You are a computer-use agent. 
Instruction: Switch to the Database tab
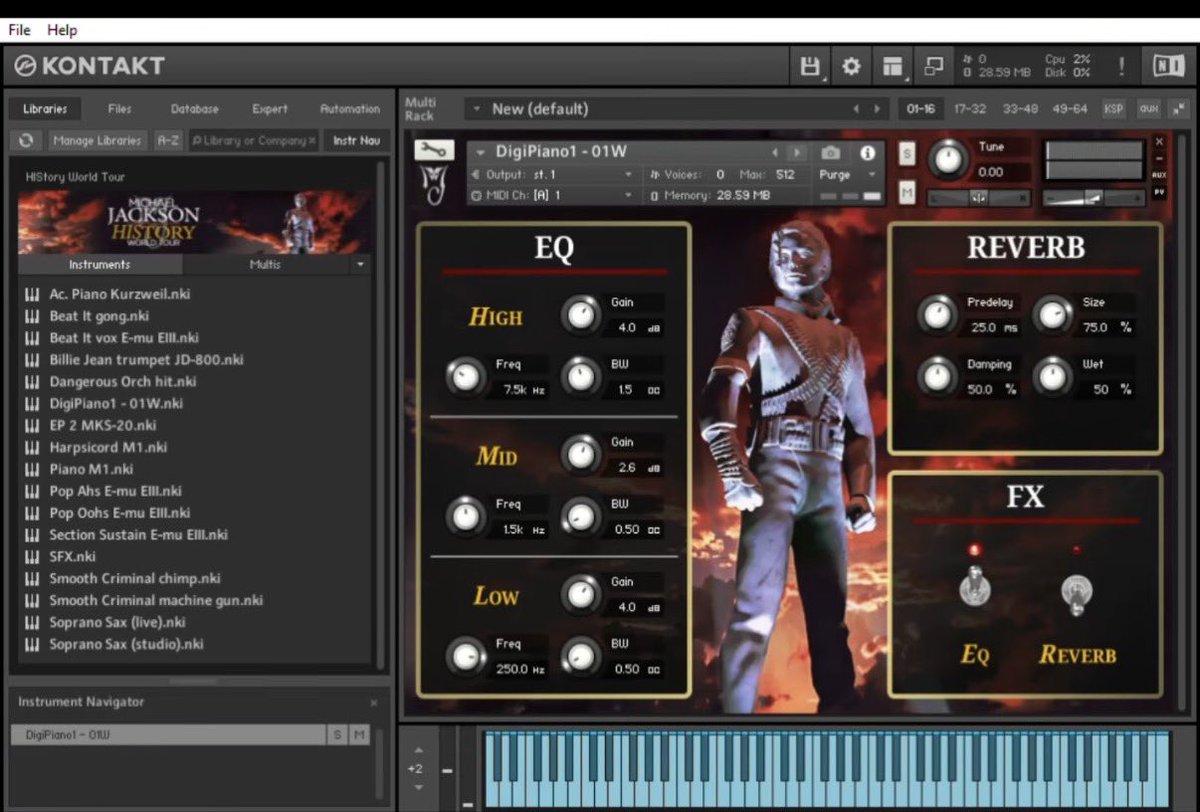click(x=195, y=109)
